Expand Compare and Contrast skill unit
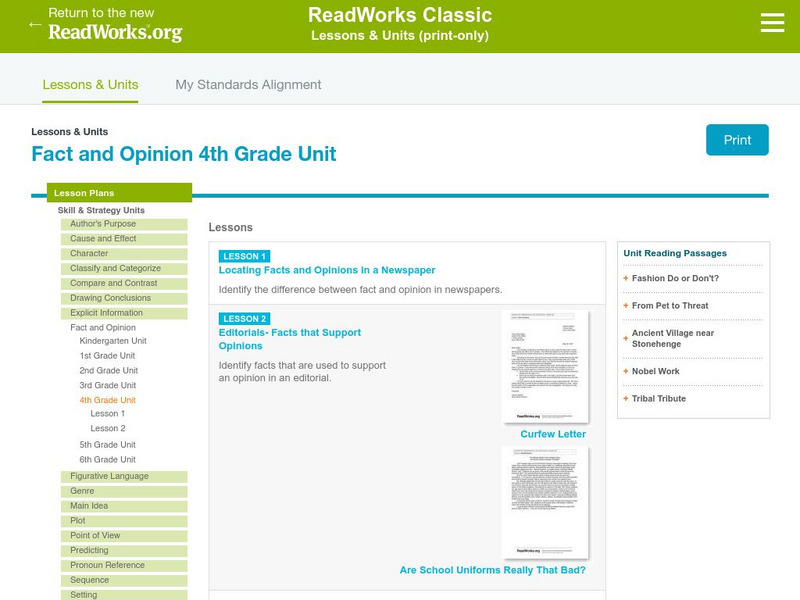This screenshot has height=600, width=800. [x=124, y=283]
